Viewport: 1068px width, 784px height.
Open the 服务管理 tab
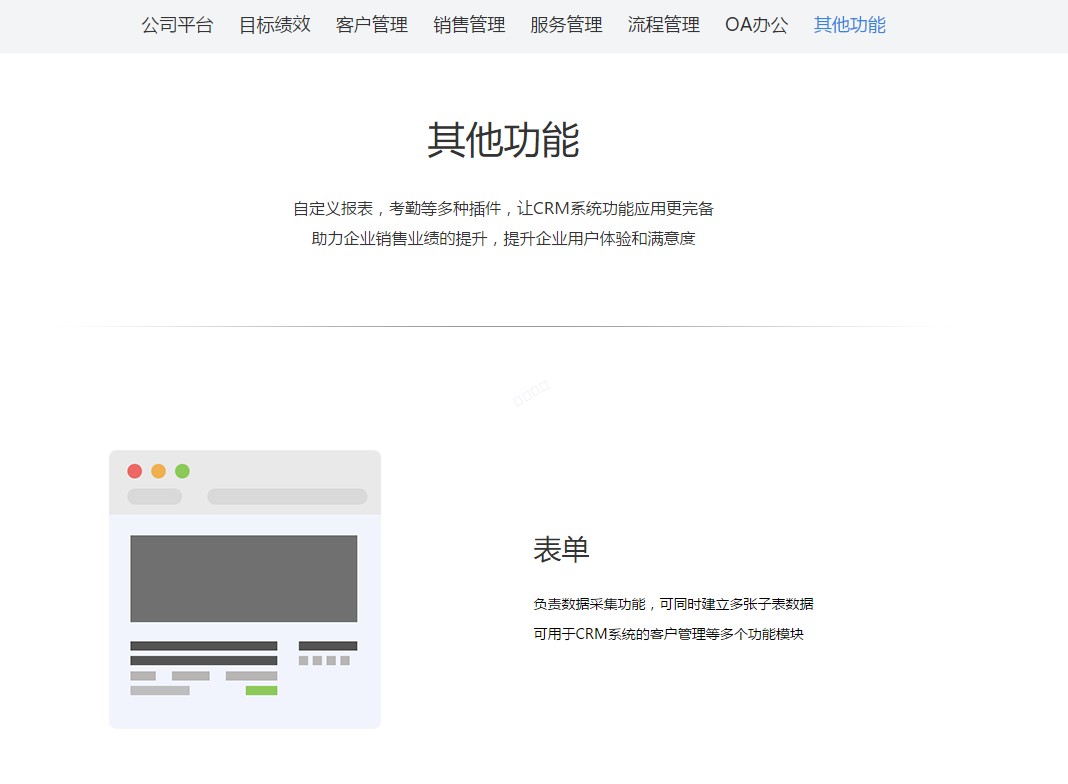click(566, 25)
